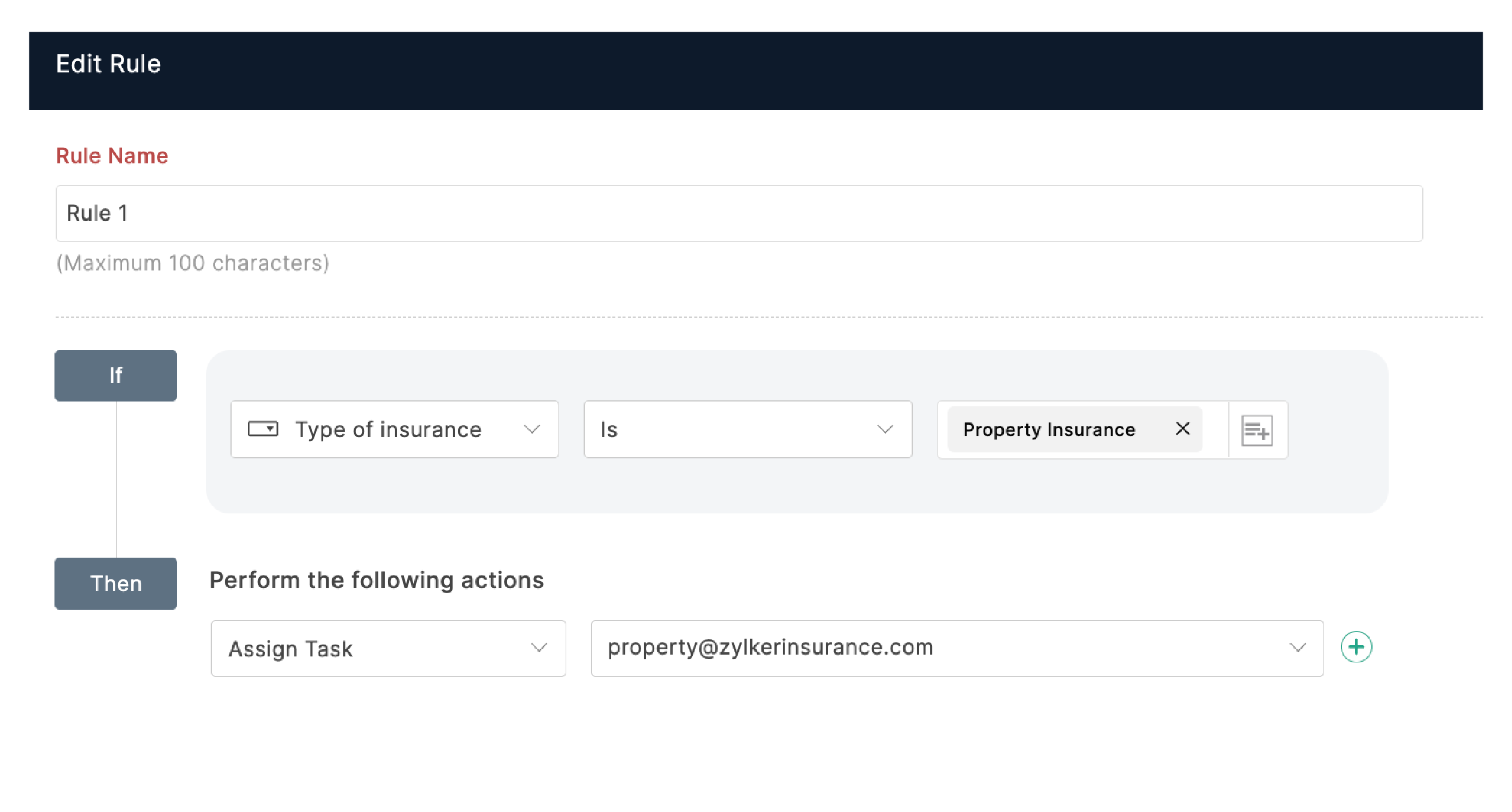Select the Property Insurance value chip
The height and width of the screenshot is (812, 1512).
tap(1049, 430)
